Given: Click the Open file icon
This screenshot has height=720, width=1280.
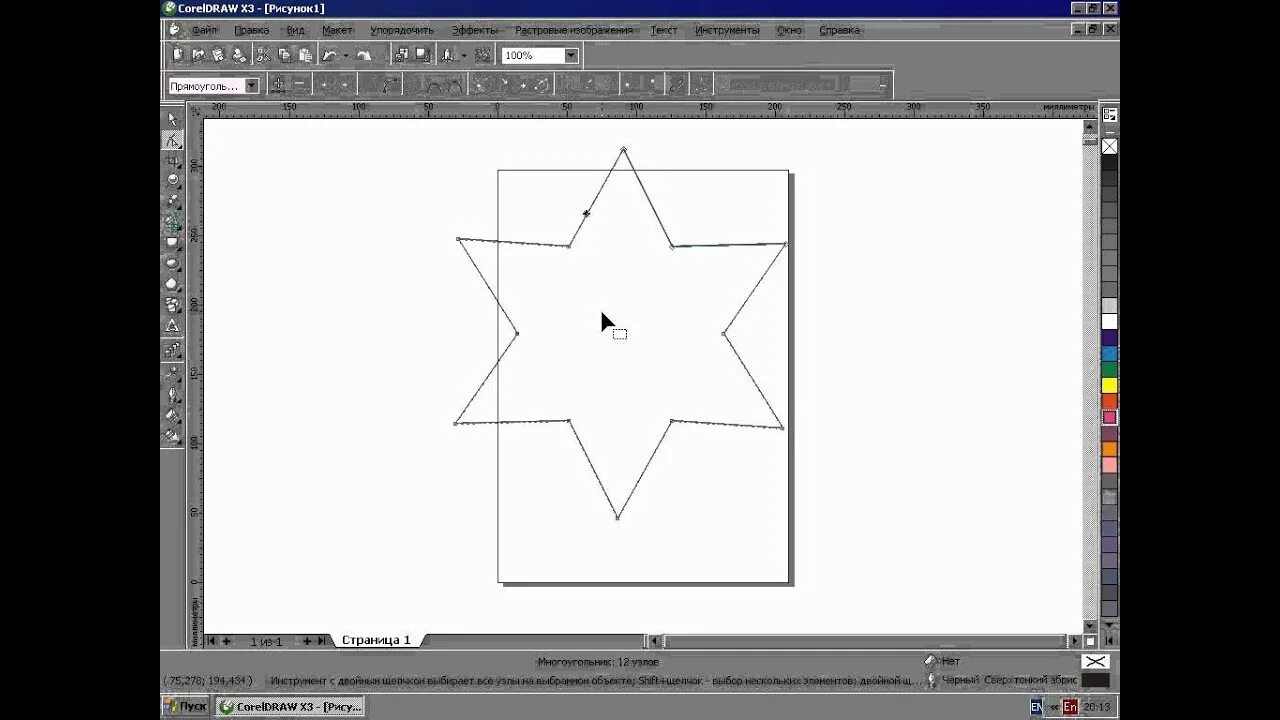Looking at the screenshot, I should tap(199, 55).
